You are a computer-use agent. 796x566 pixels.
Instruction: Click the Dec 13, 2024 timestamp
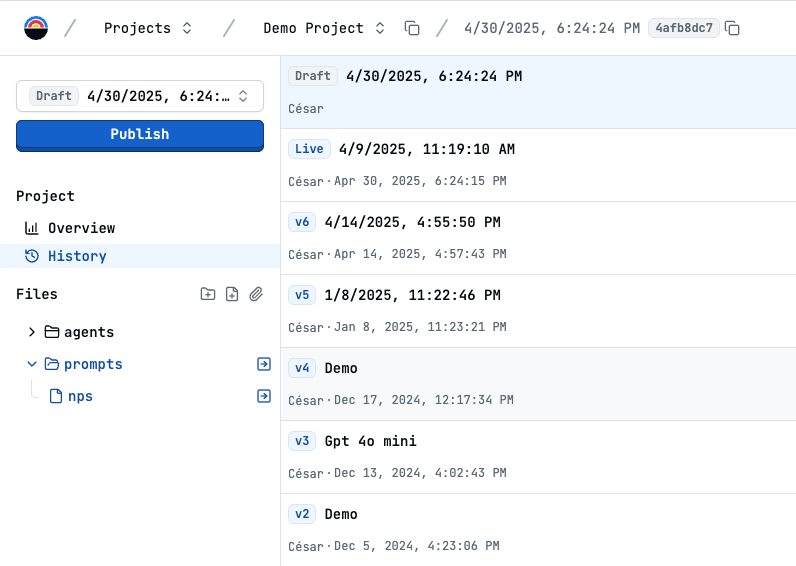(x=420, y=473)
